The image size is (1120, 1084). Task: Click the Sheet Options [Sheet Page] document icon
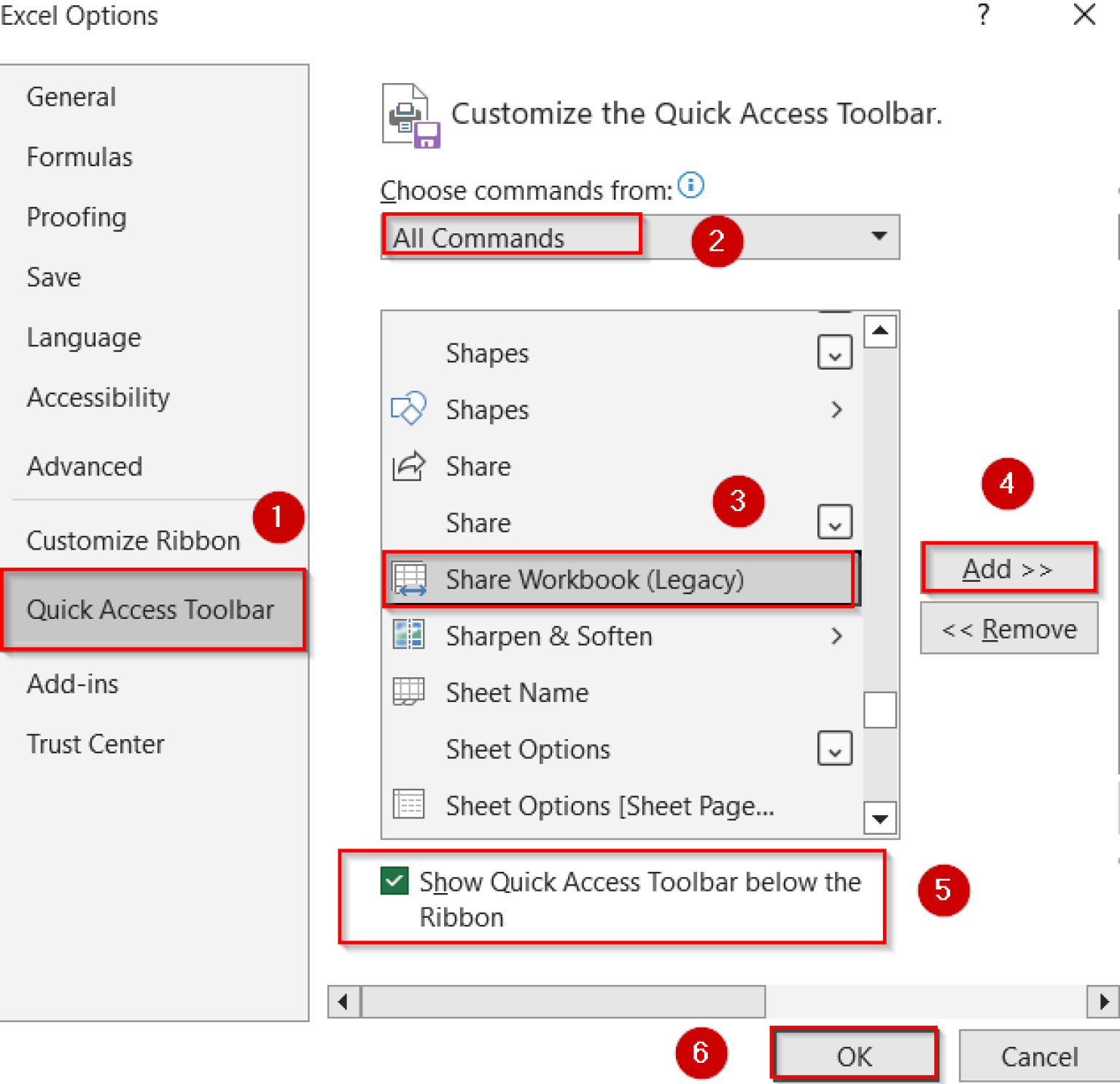(410, 804)
